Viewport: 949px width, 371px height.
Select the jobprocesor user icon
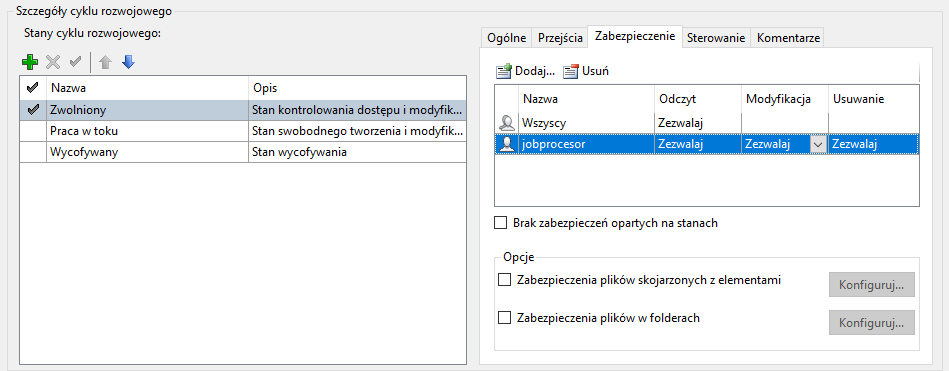coord(506,144)
